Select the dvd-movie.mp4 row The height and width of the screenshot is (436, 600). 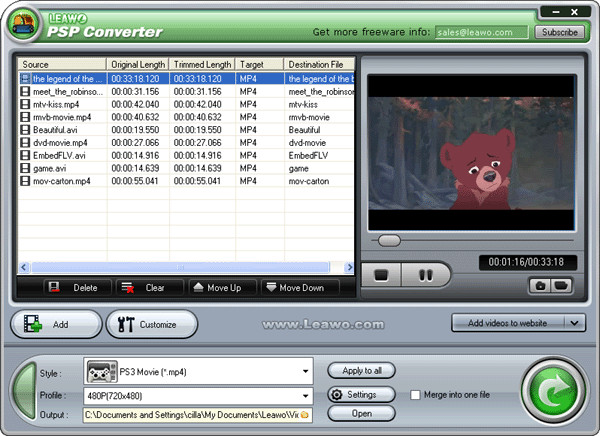(186, 142)
